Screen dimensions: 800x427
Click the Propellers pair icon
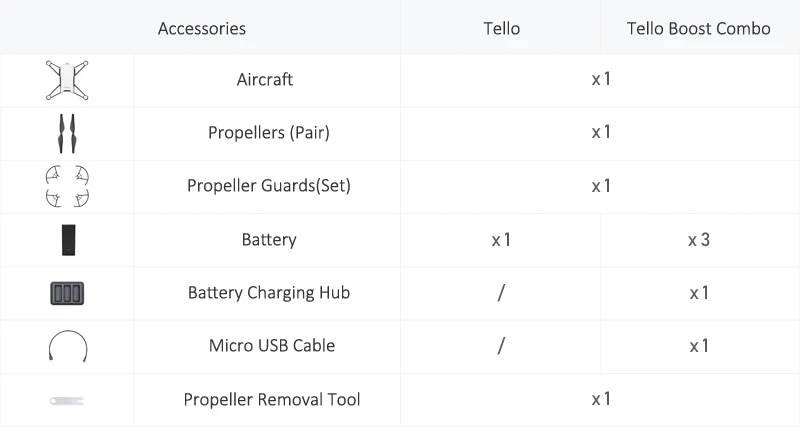[x=67, y=134]
